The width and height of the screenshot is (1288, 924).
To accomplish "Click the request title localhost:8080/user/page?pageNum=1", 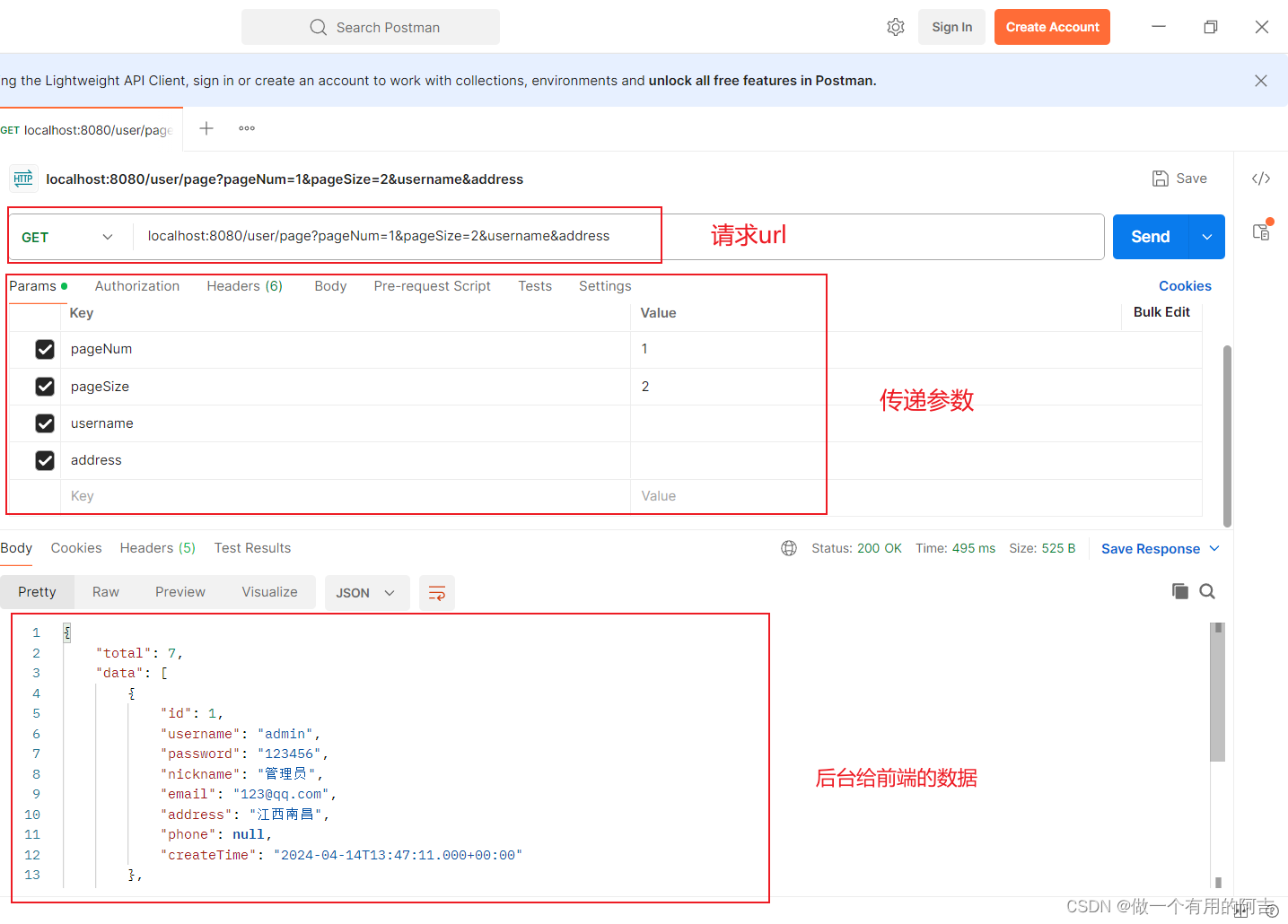I will [x=285, y=179].
